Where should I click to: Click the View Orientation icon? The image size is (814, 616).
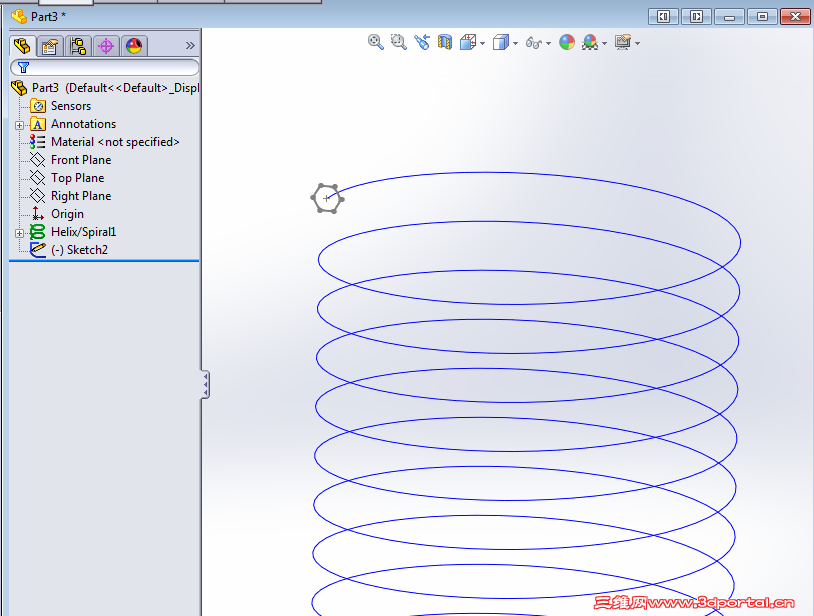(468, 42)
